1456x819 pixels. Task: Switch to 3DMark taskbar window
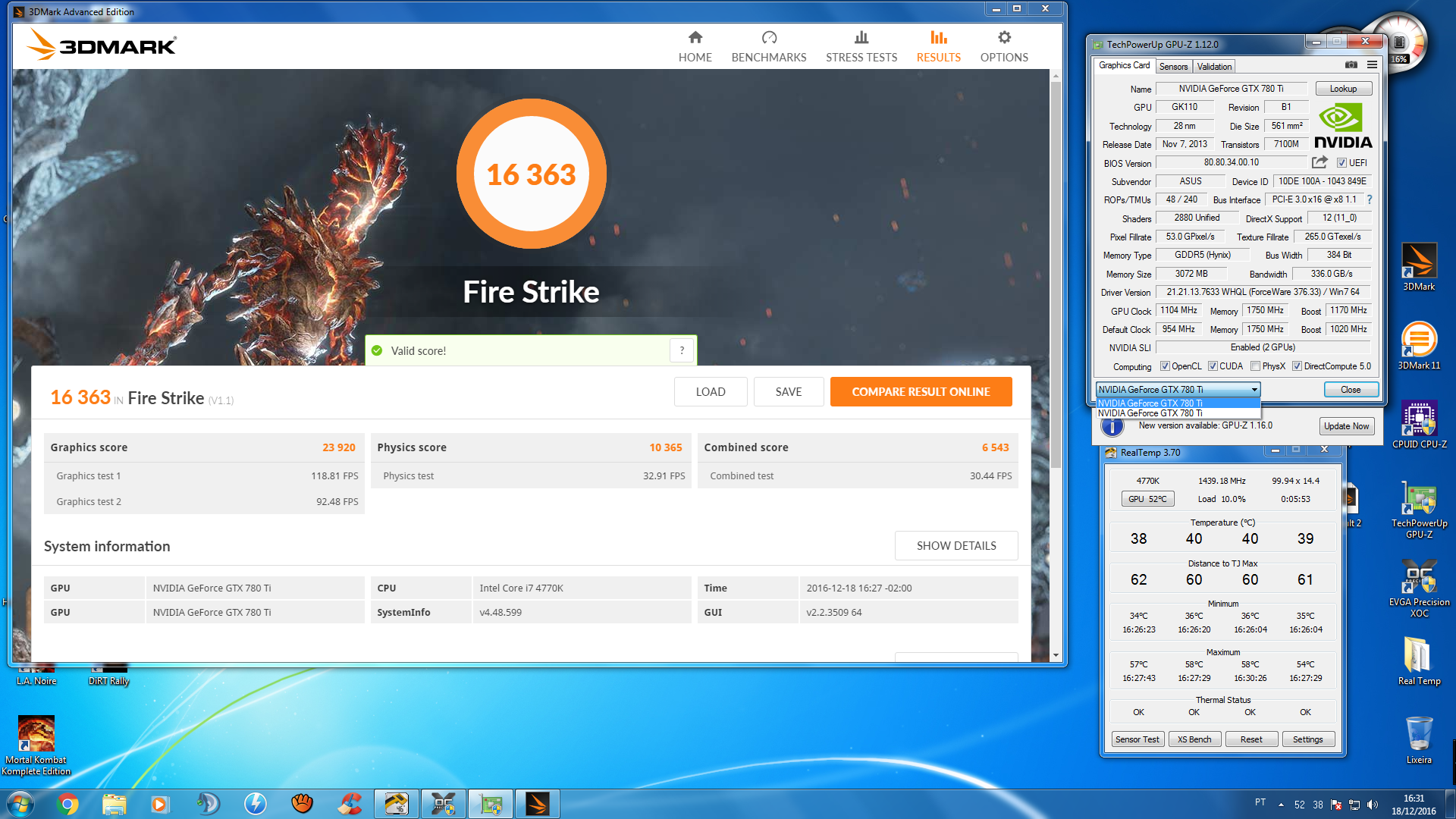537,804
